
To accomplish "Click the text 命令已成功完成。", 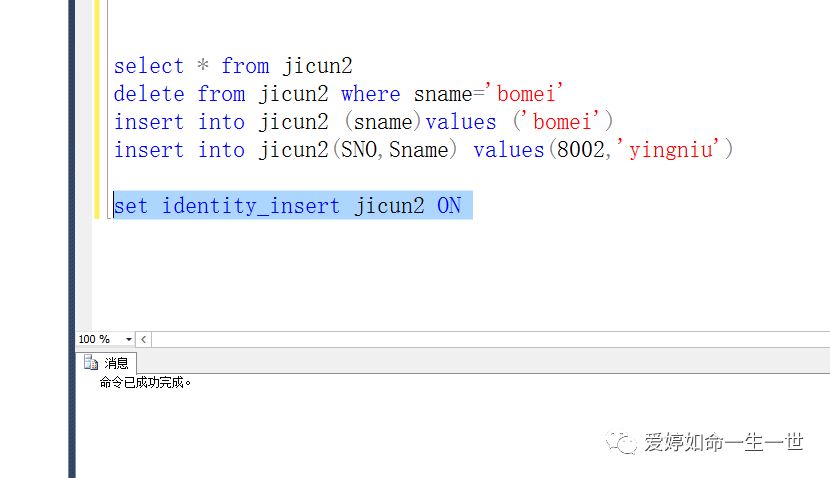I will [145, 382].
